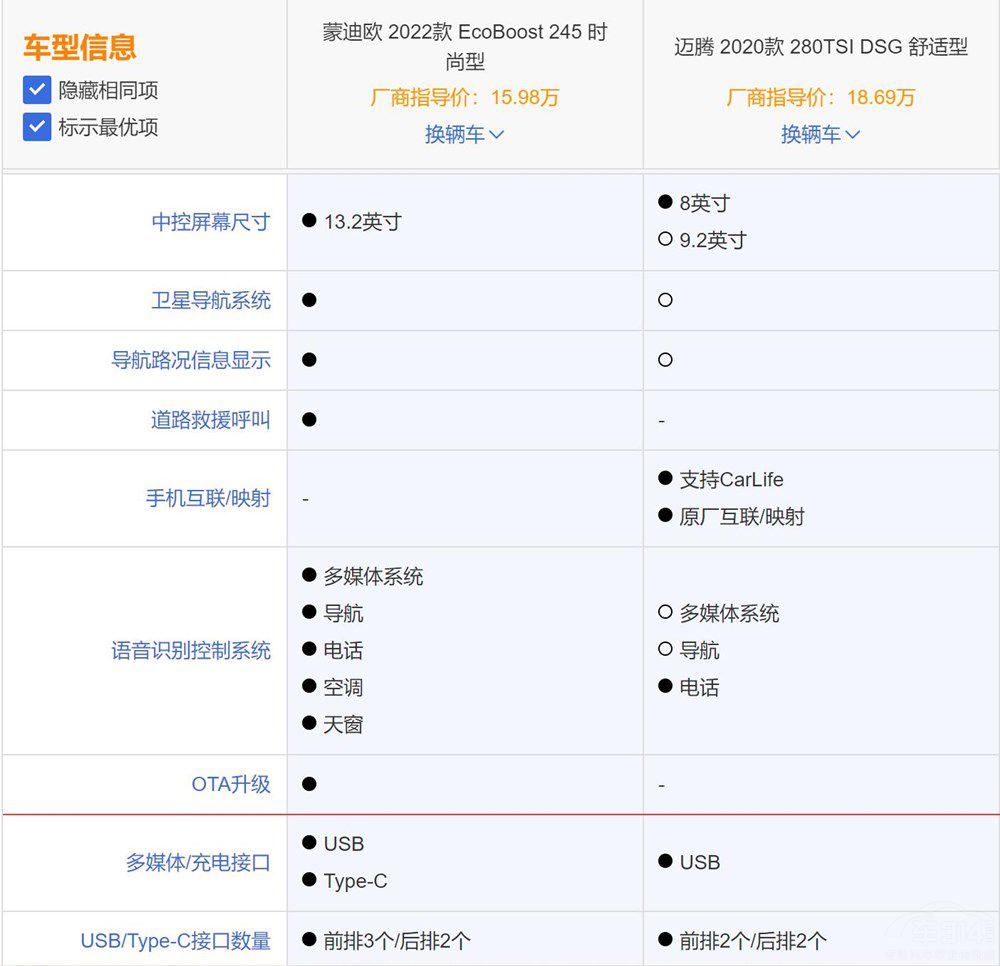Open 换辆车 dropdown under 迈腾
This screenshot has width=1000, height=966.
820,135
